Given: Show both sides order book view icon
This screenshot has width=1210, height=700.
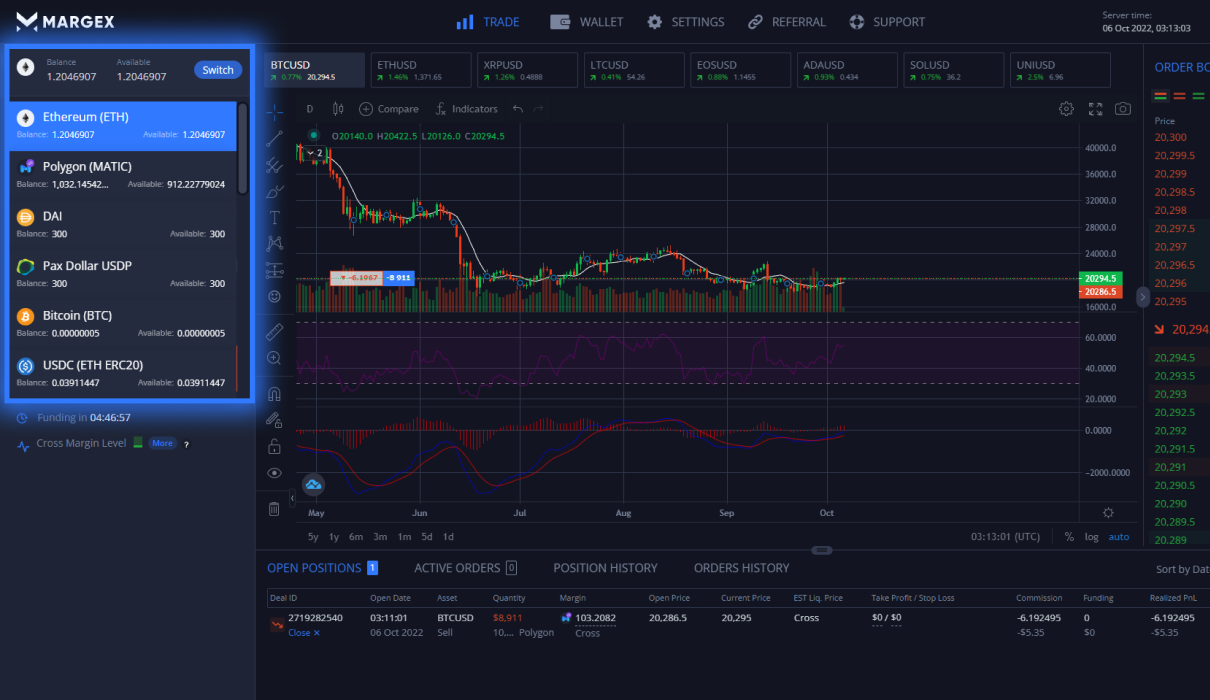Looking at the screenshot, I should [x=1161, y=96].
